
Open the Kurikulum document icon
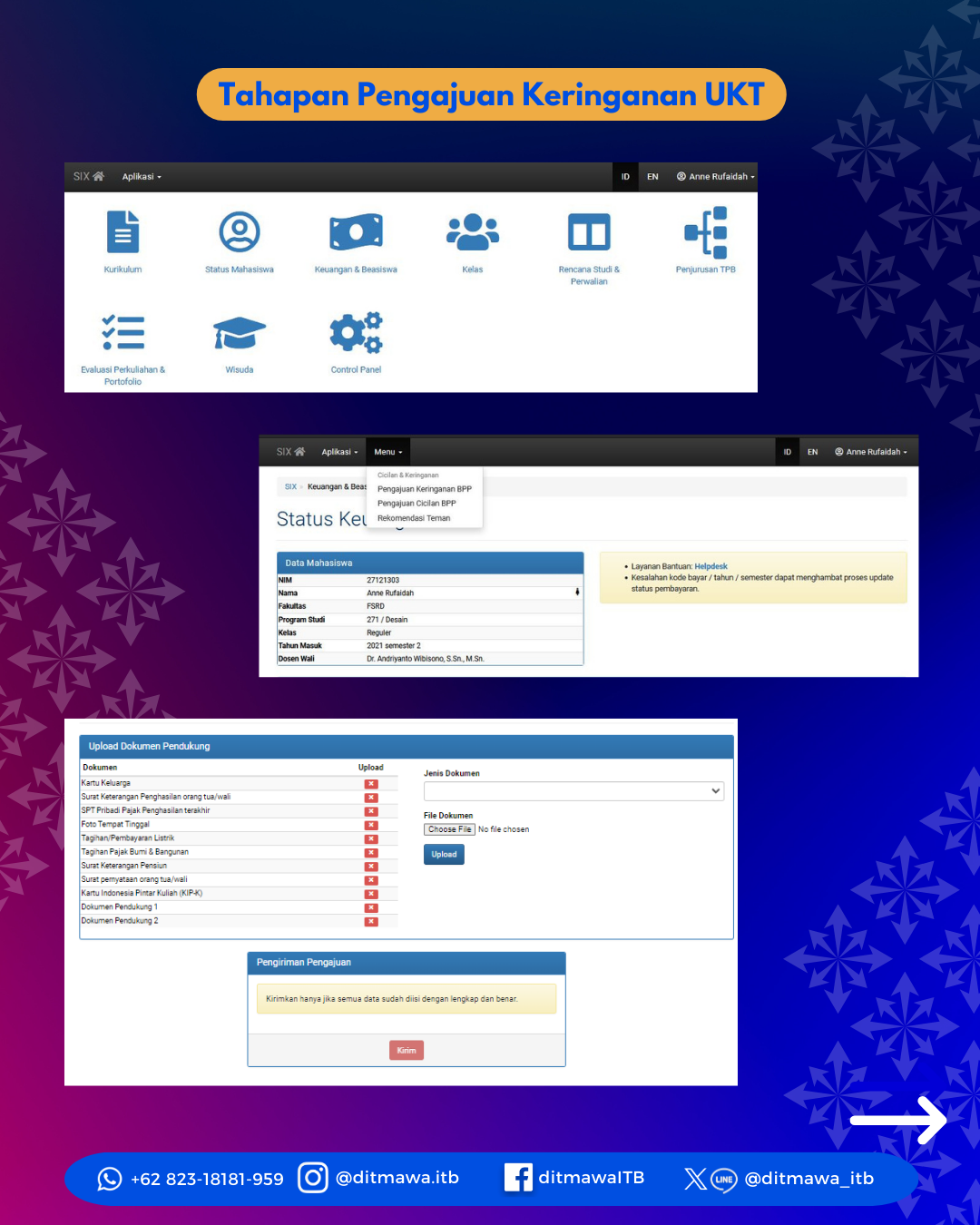[122, 232]
